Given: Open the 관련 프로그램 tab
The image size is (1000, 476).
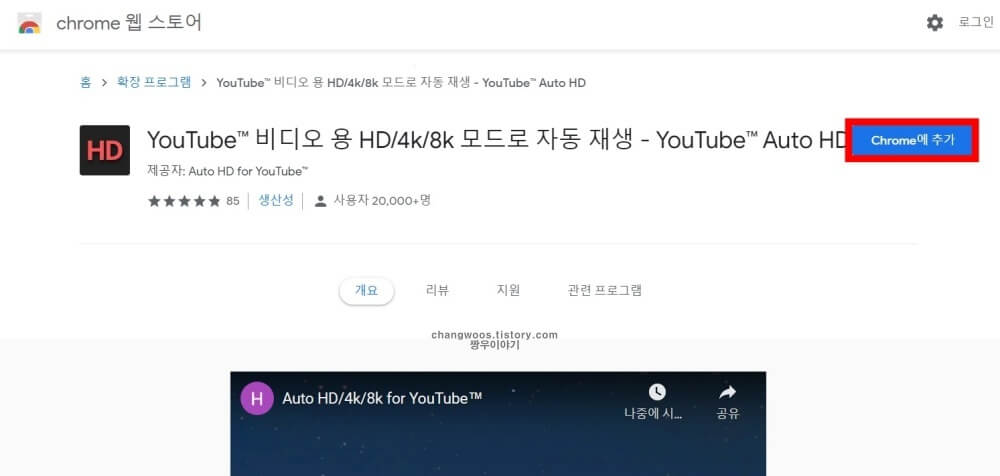Looking at the screenshot, I should pyautogui.click(x=605, y=290).
